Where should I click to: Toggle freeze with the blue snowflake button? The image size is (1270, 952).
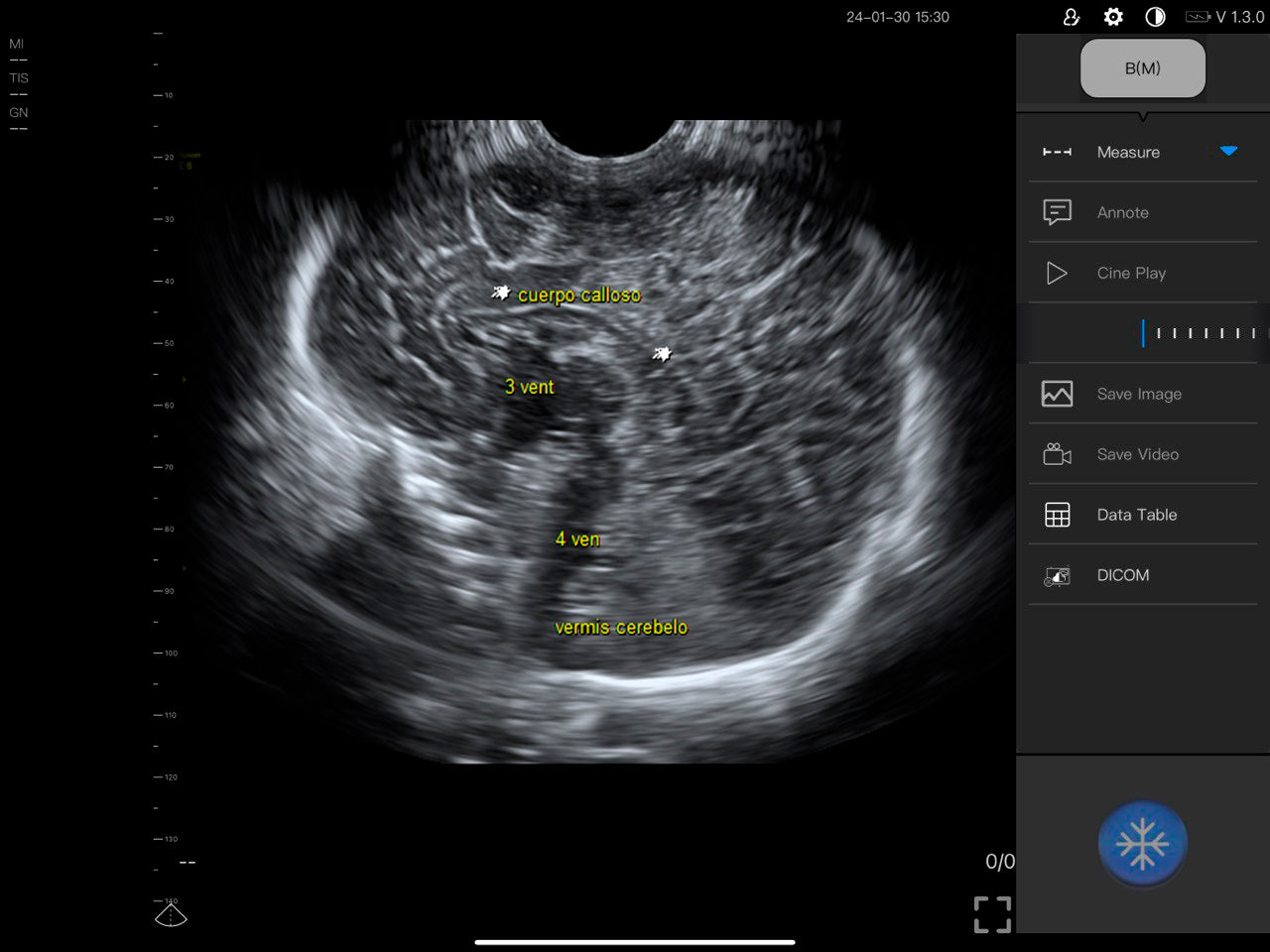coord(1142,844)
